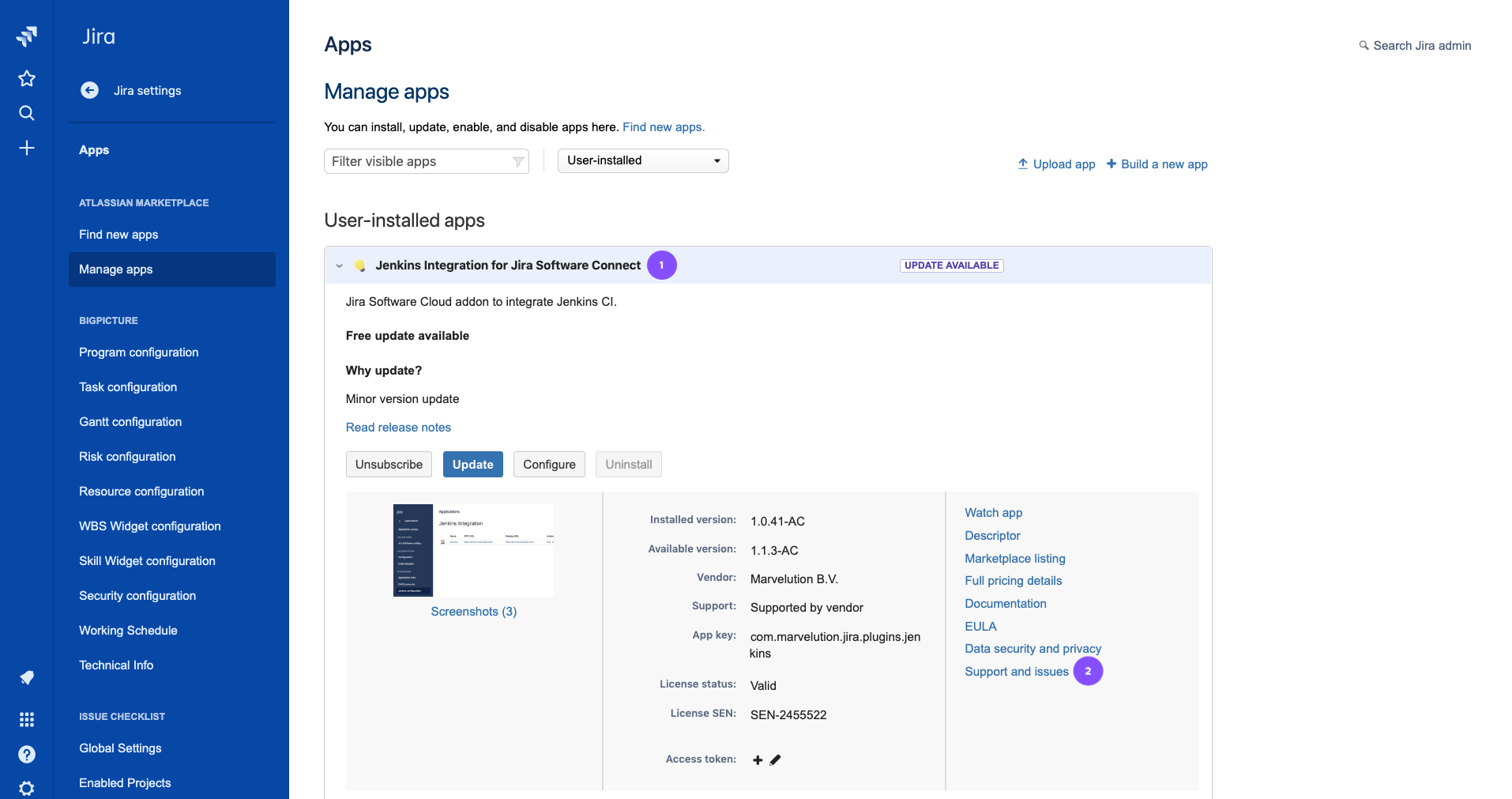Click the Upload app arrow icon

coord(1023,164)
